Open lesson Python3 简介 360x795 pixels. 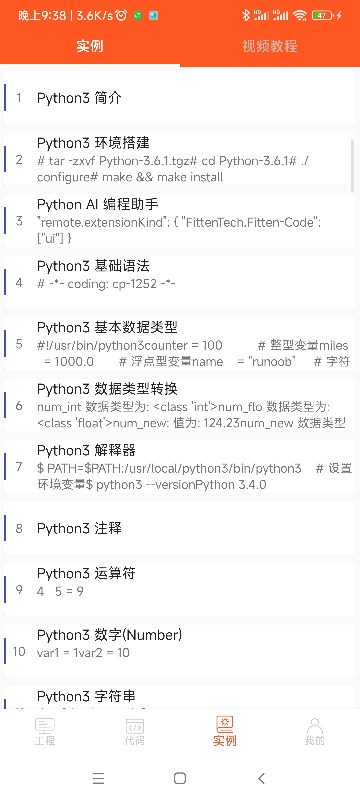[x=179, y=98]
